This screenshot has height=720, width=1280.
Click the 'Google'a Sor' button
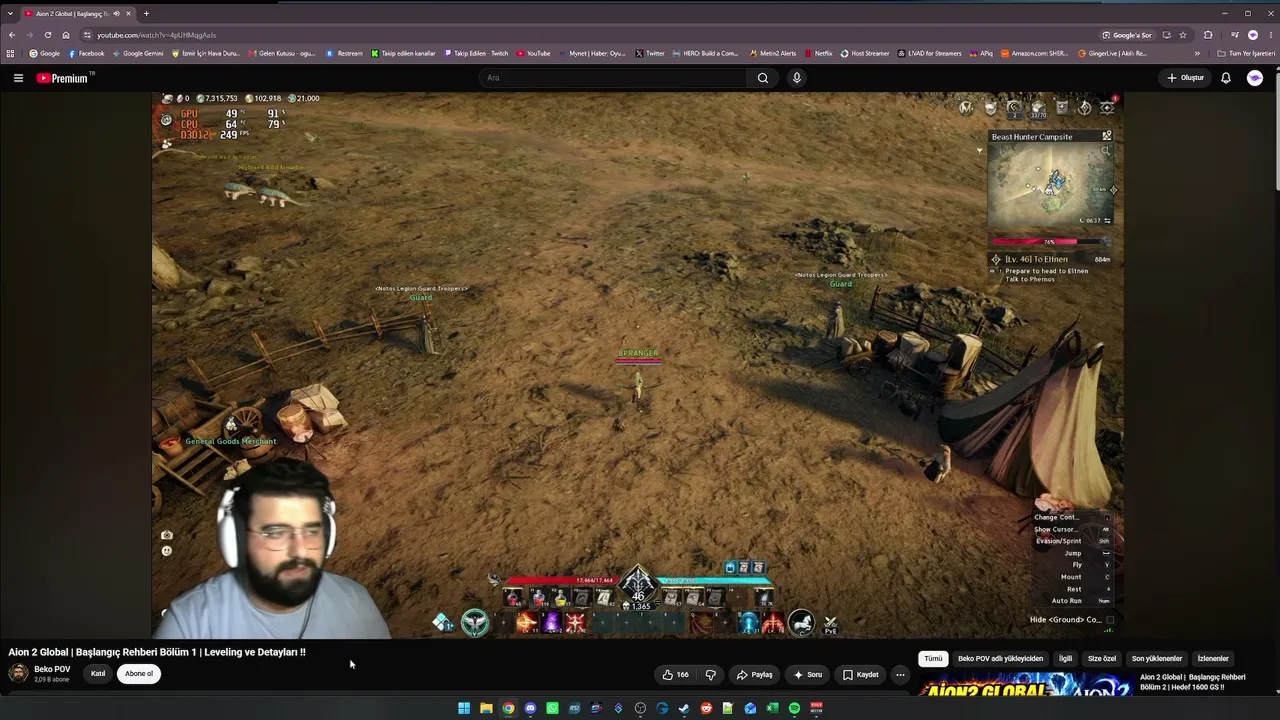point(1127,35)
